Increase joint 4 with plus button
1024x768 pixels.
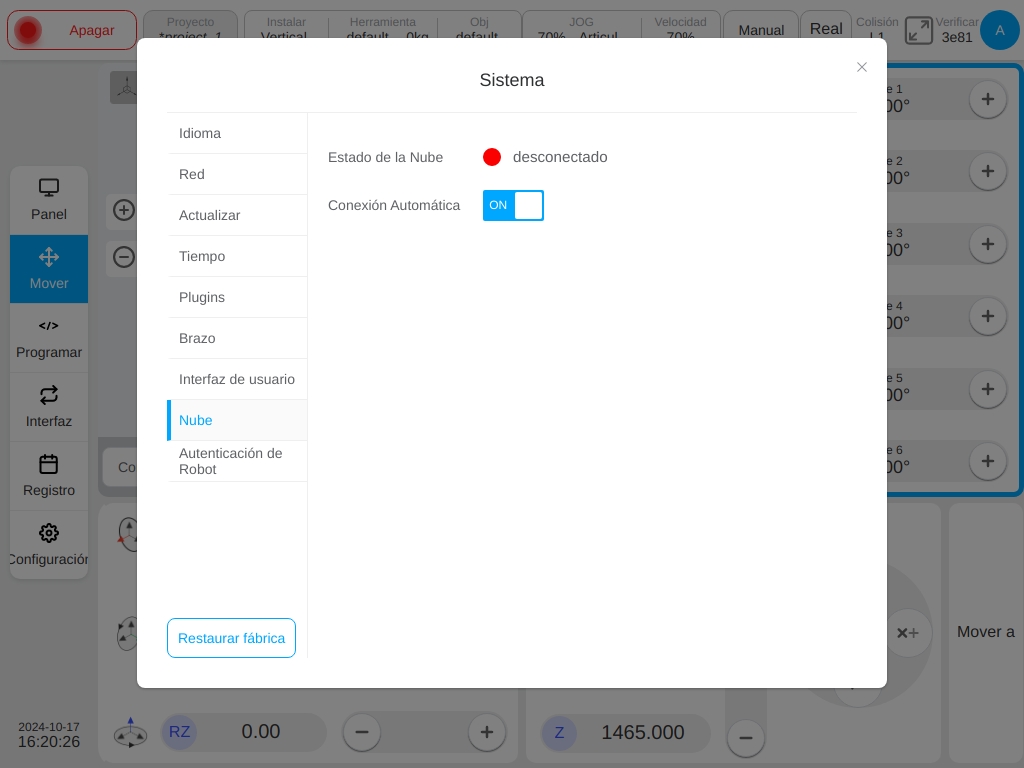987,316
